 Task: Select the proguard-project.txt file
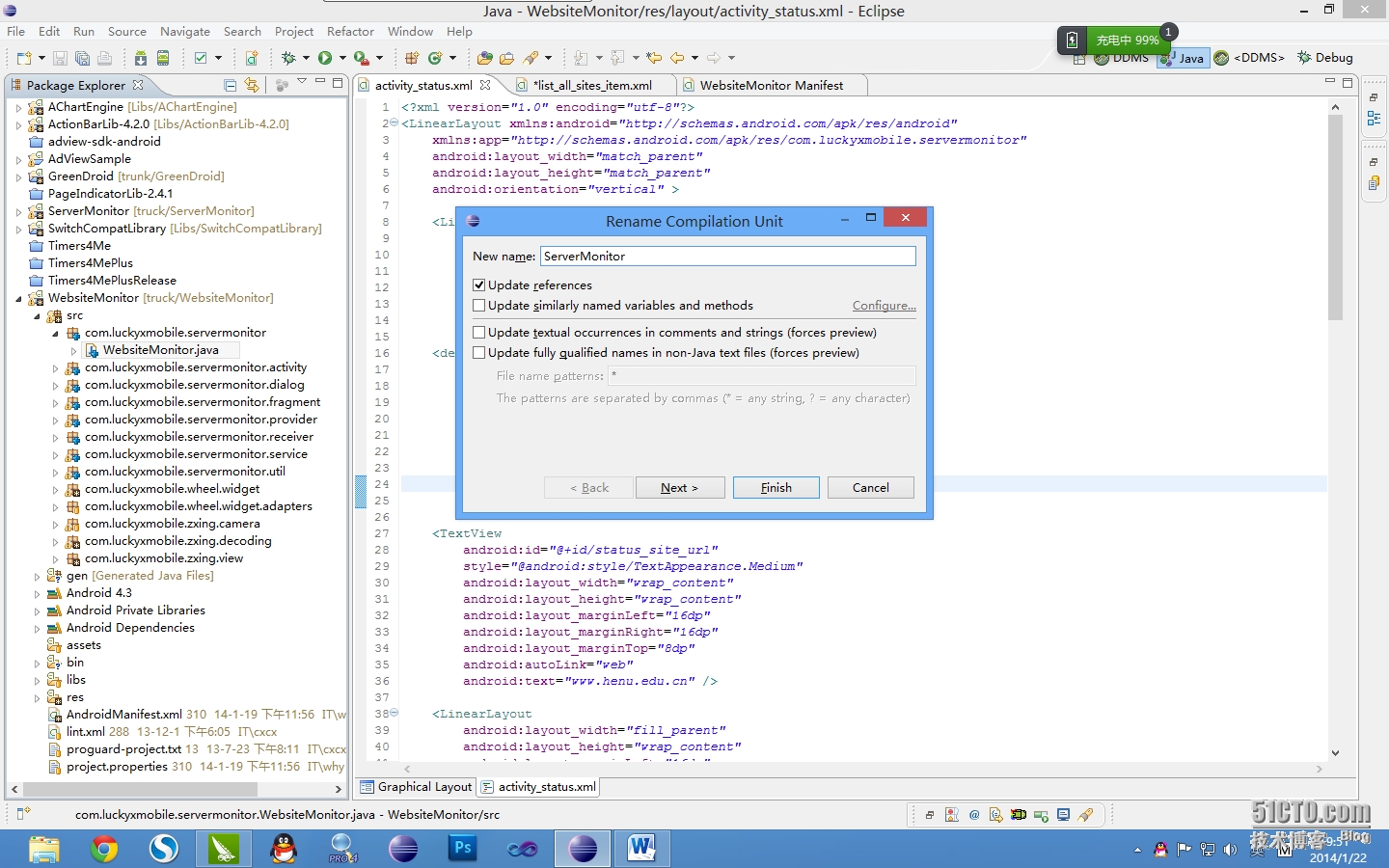click(123, 749)
